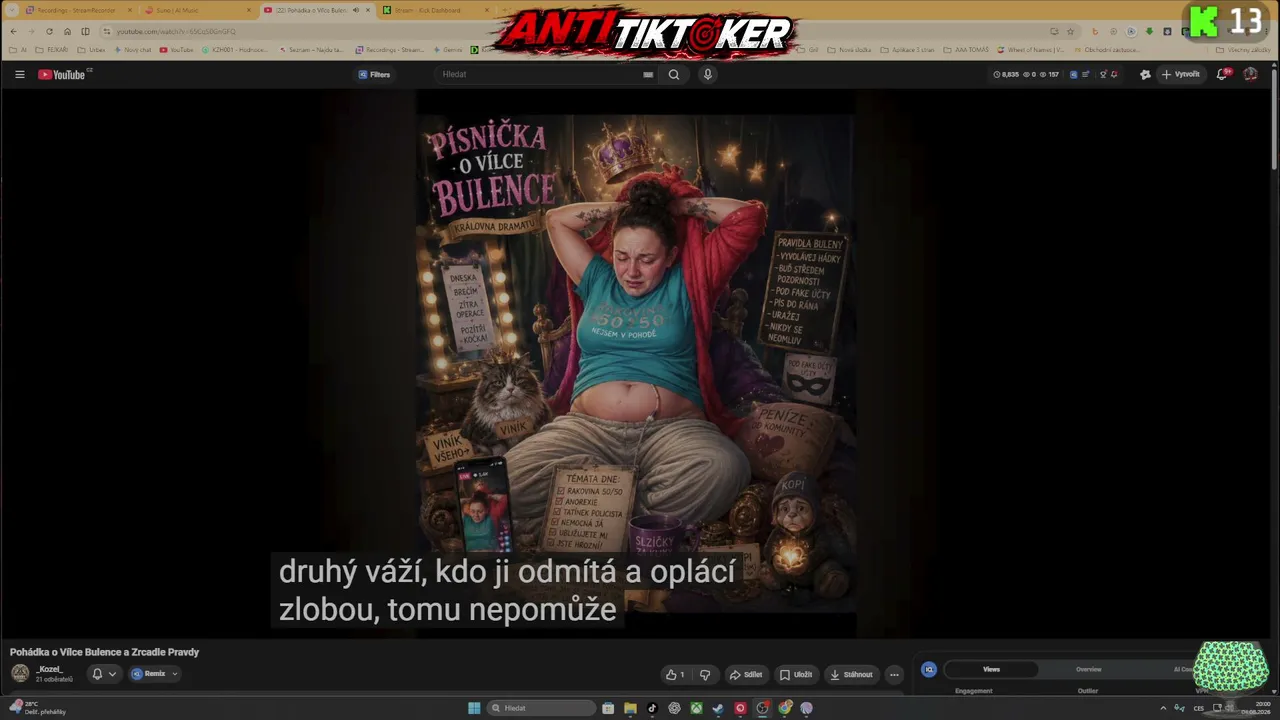This screenshot has width=1280, height=720.
Task: Open TikTok from the taskbar
Action: 652,708
